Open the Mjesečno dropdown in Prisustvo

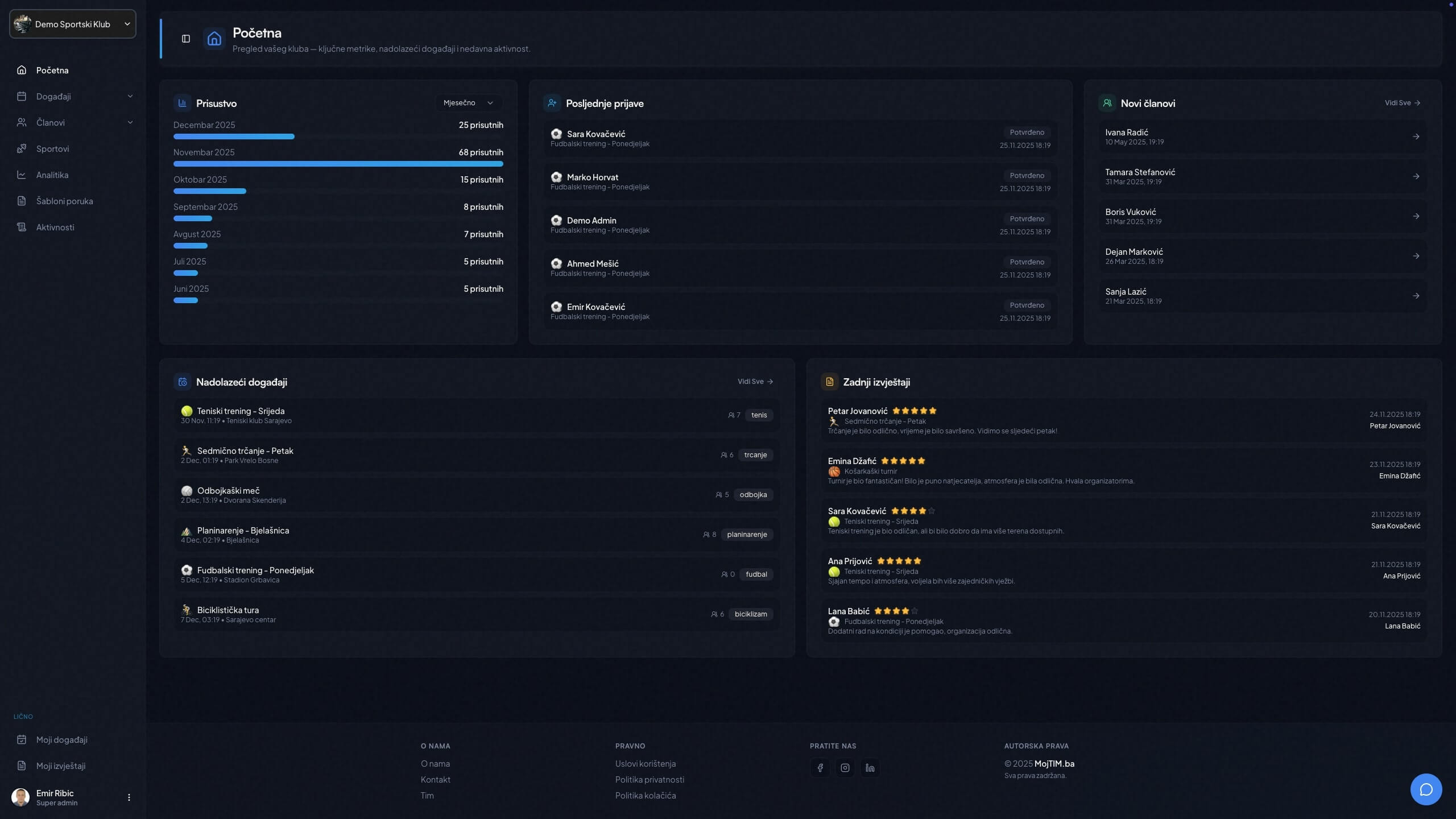468,103
